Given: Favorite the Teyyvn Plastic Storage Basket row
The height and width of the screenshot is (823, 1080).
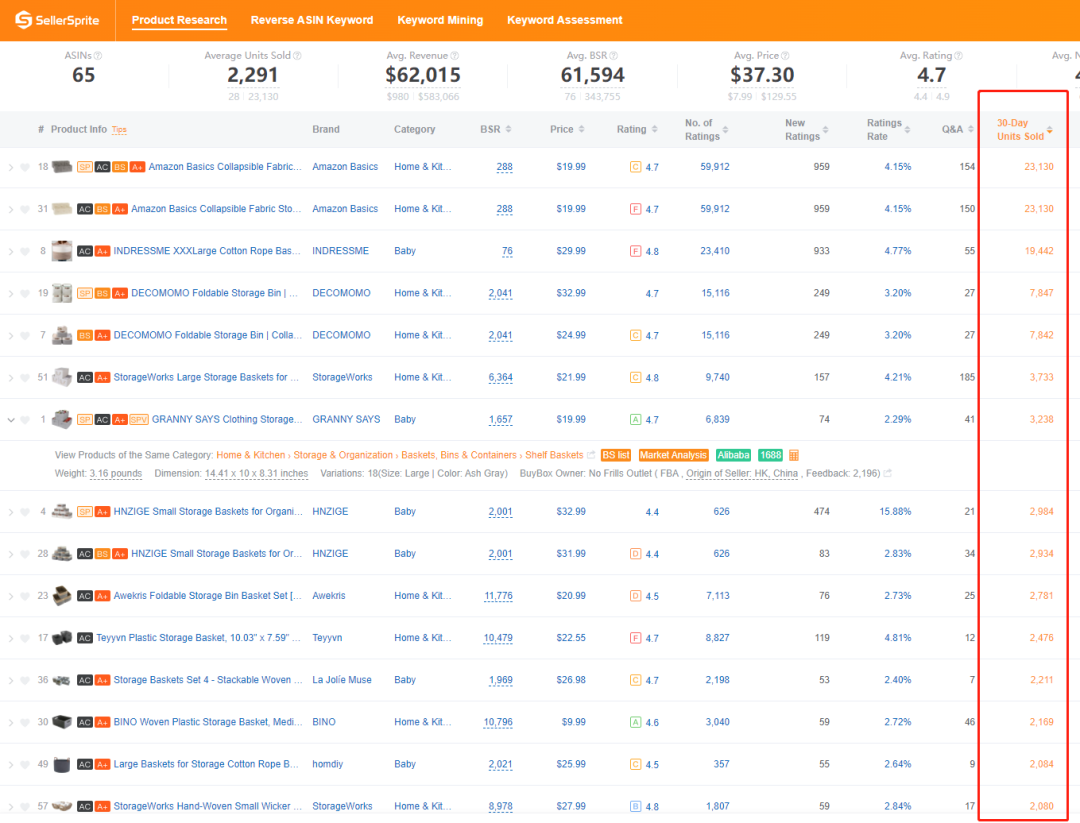Looking at the screenshot, I should pyautogui.click(x=25, y=638).
